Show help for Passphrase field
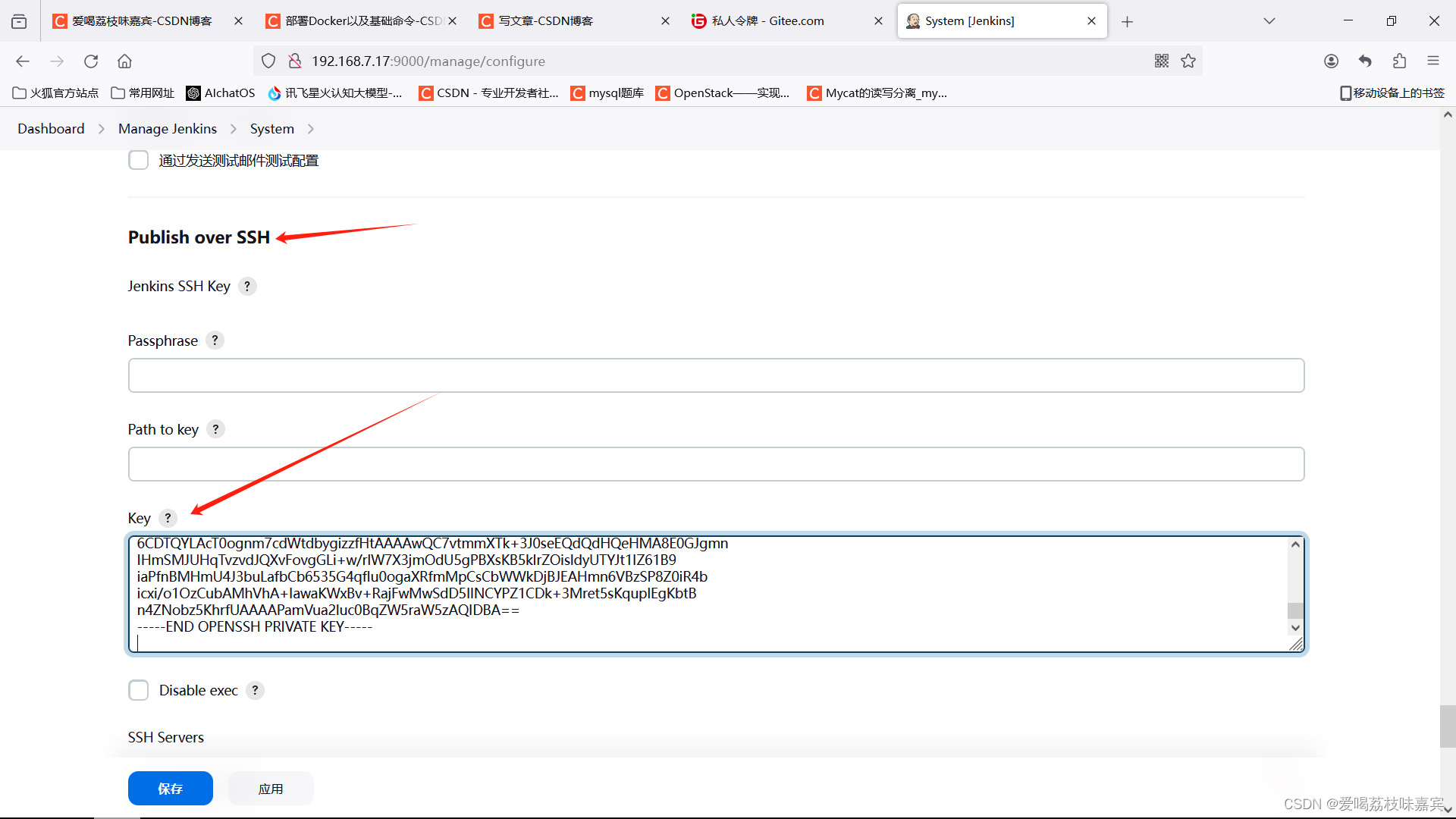Image resolution: width=1456 pixels, height=819 pixels. 215,340
